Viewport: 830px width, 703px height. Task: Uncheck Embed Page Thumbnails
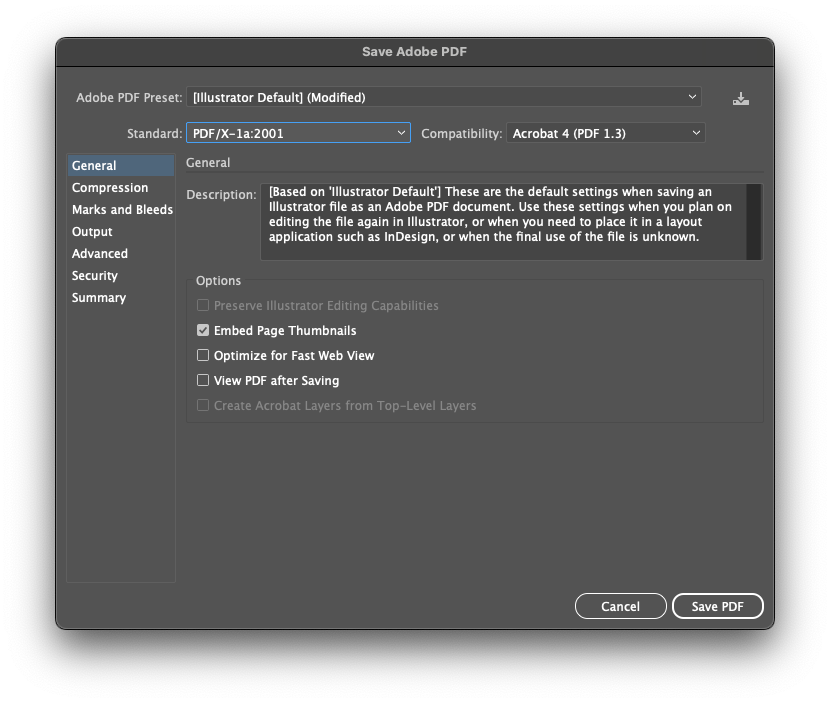(203, 331)
